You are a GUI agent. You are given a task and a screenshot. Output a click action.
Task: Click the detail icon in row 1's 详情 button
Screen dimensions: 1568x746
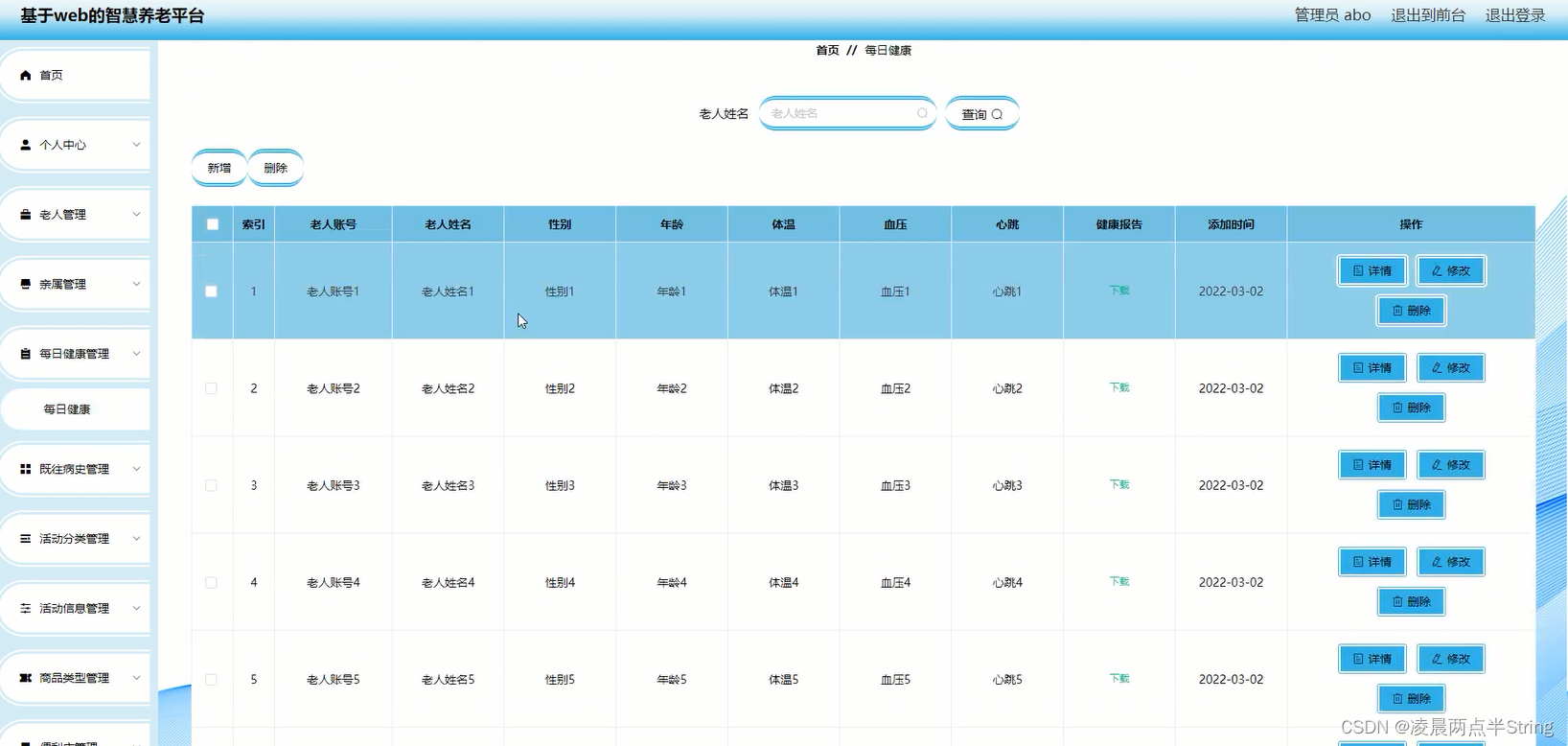[x=1358, y=271]
